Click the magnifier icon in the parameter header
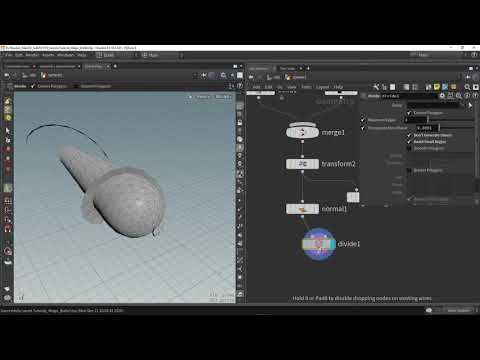480x360 pixels. click(x=459, y=96)
